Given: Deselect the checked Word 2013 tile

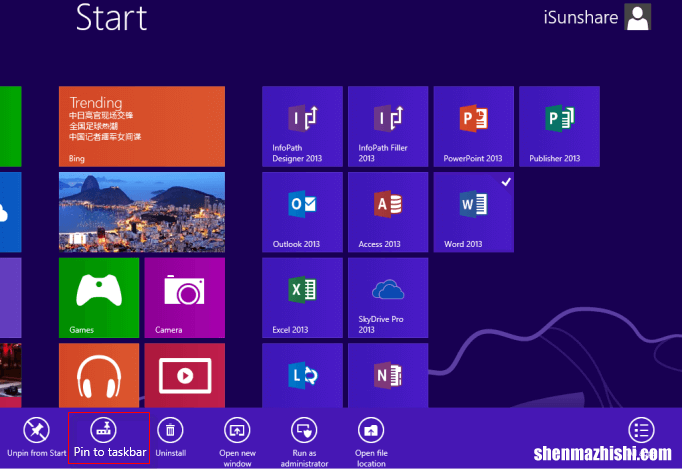Looking at the screenshot, I should tap(474, 212).
